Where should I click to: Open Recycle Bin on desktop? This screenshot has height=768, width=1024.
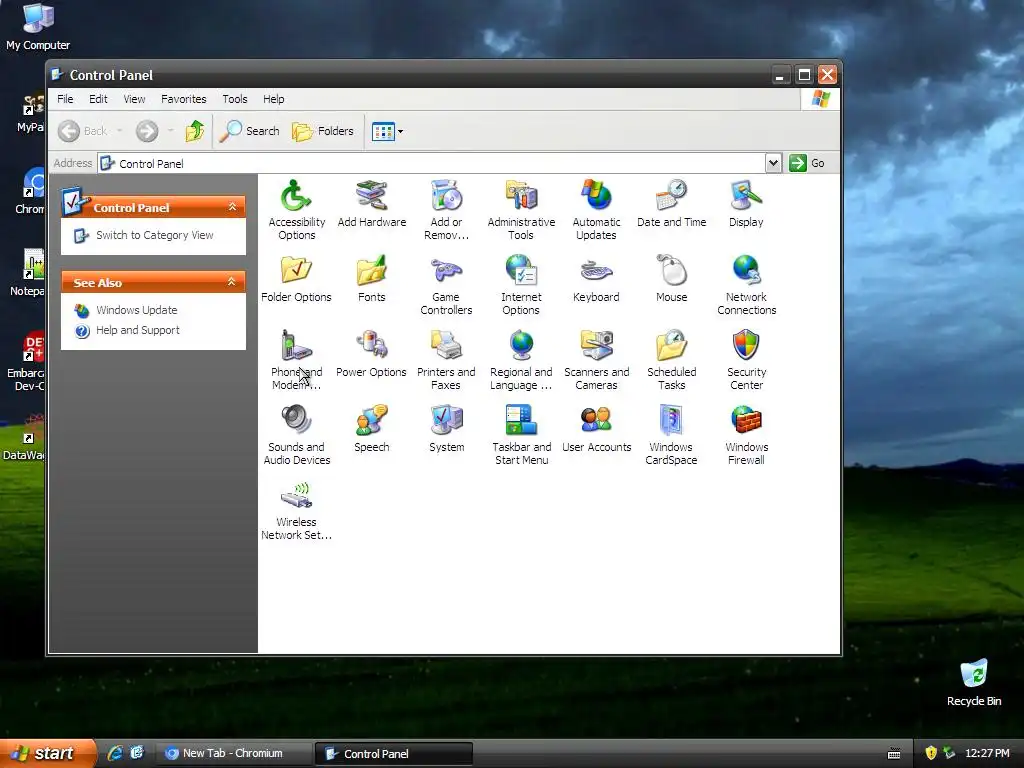click(x=974, y=683)
